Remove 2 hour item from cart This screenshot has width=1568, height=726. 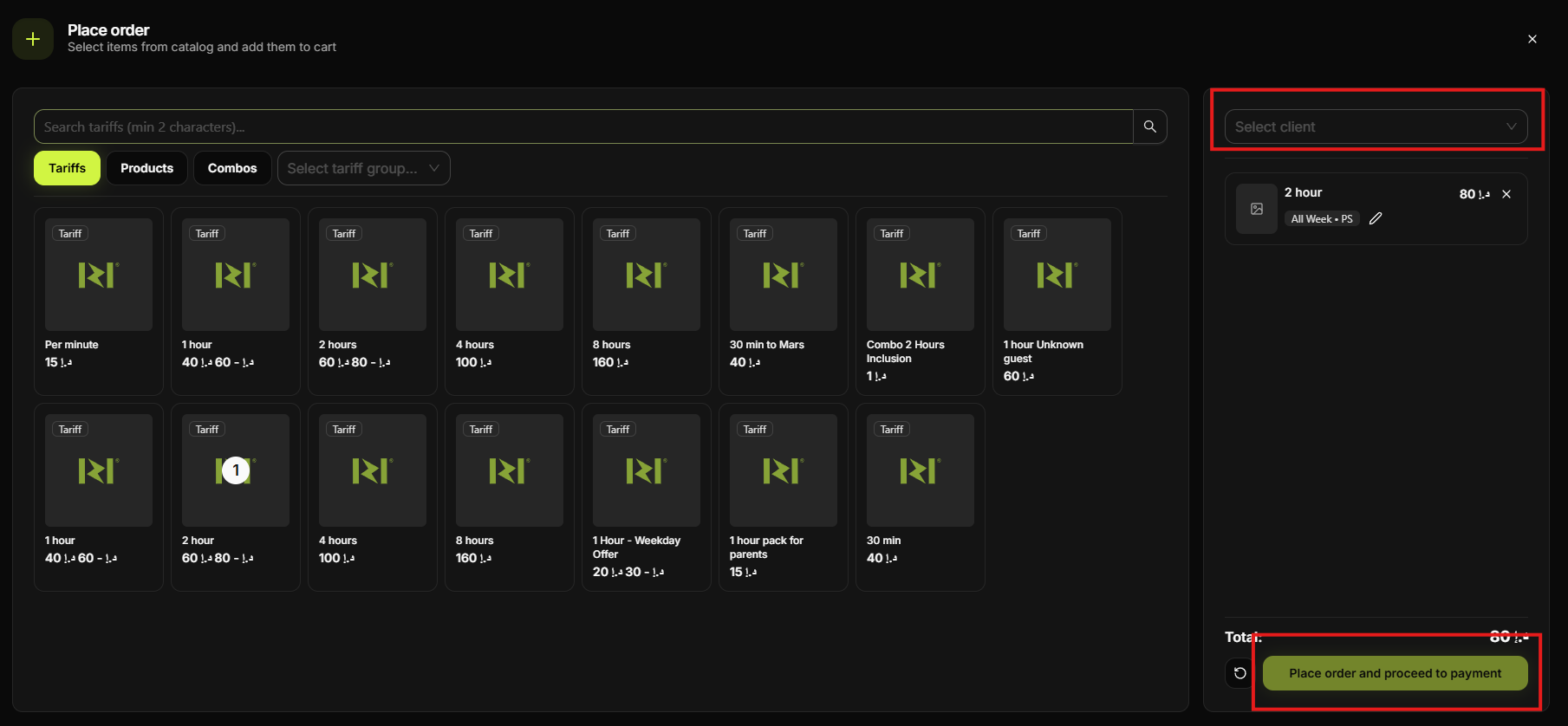[x=1506, y=194]
